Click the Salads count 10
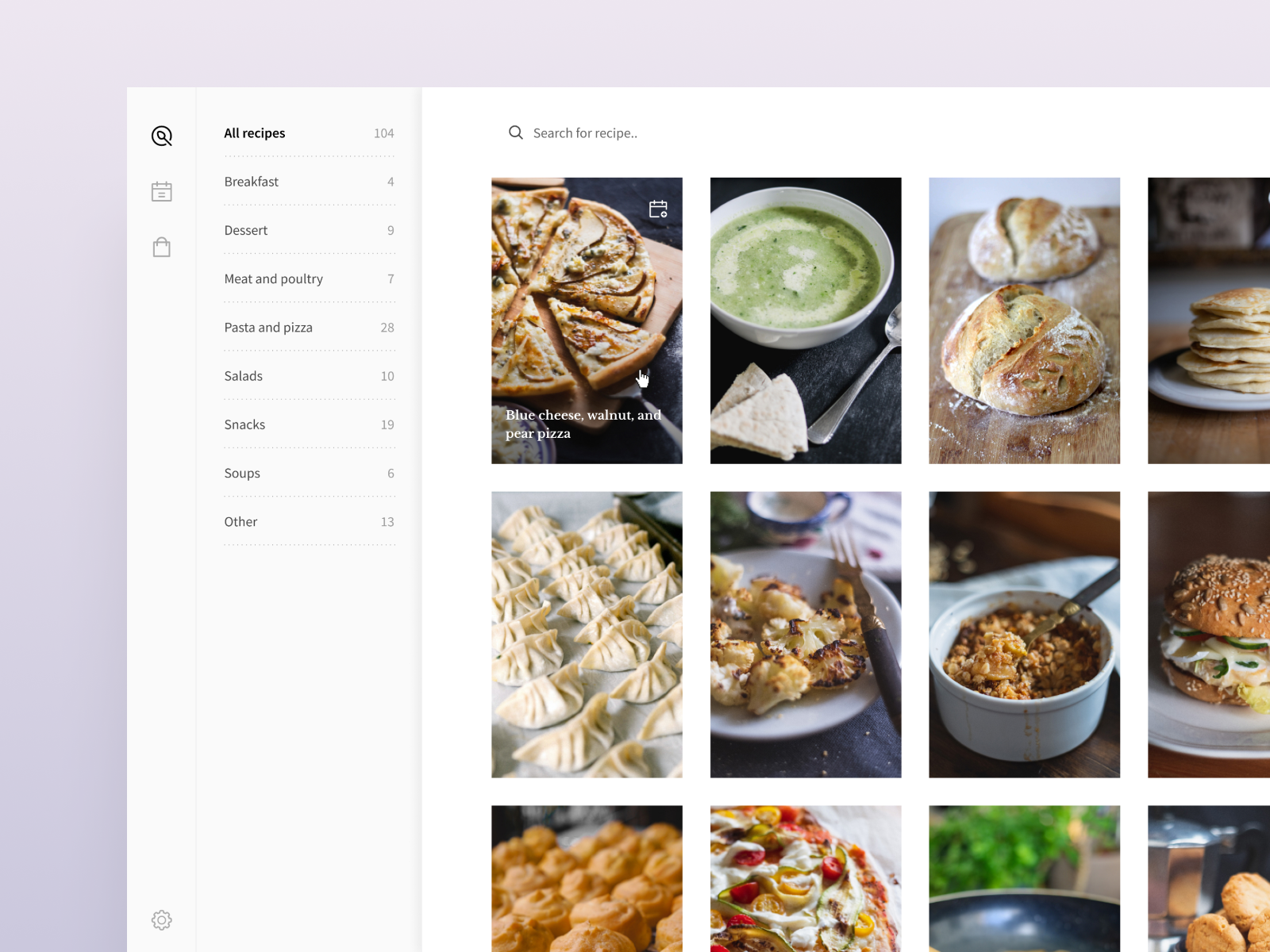The image size is (1270, 952). 387,376
